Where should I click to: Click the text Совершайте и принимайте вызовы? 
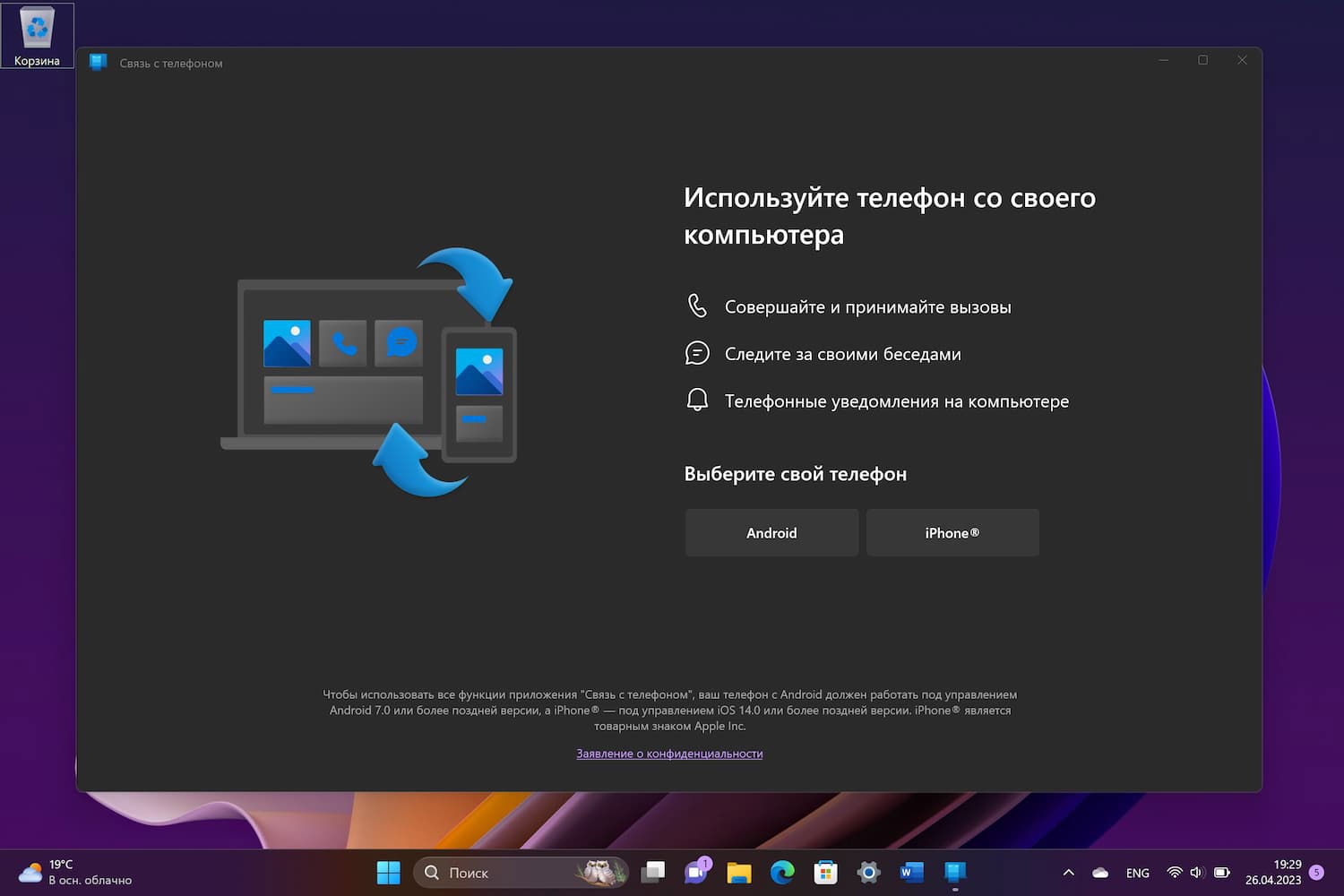pos(868,307)
